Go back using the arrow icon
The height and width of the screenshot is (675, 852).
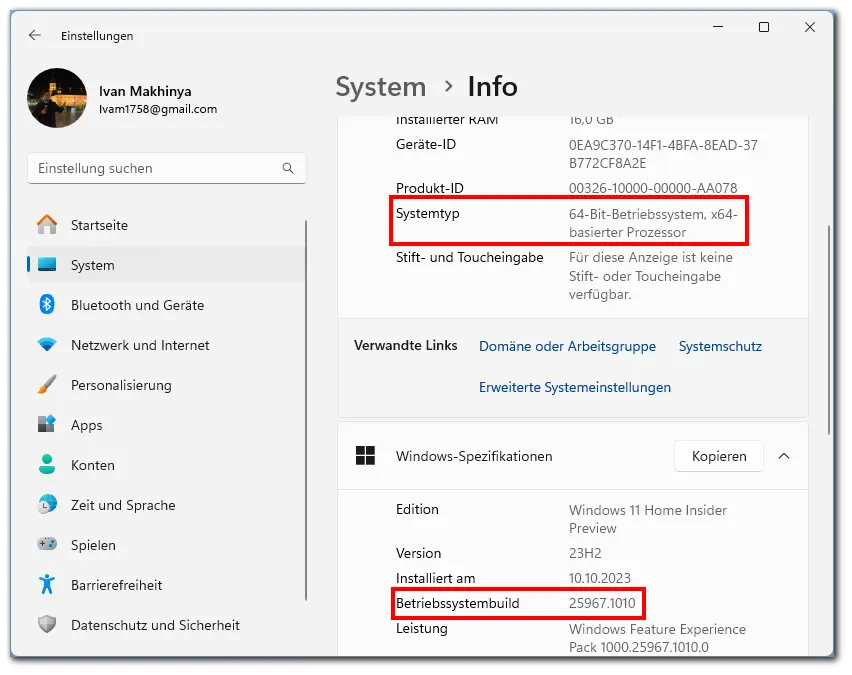(x=35, y=35)
